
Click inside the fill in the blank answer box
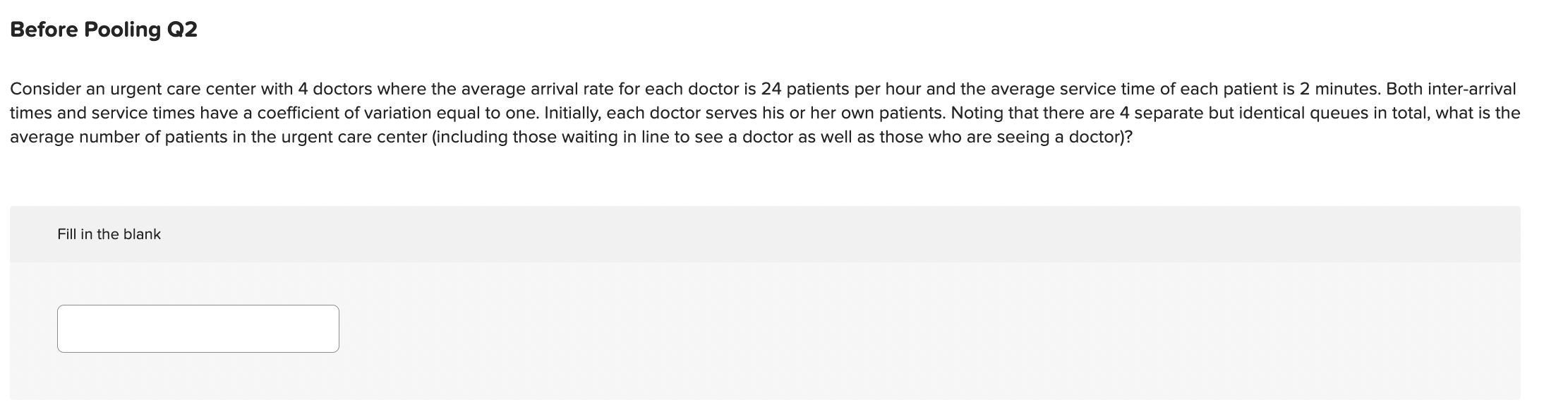pyautogui.click(x=198, y=328)
